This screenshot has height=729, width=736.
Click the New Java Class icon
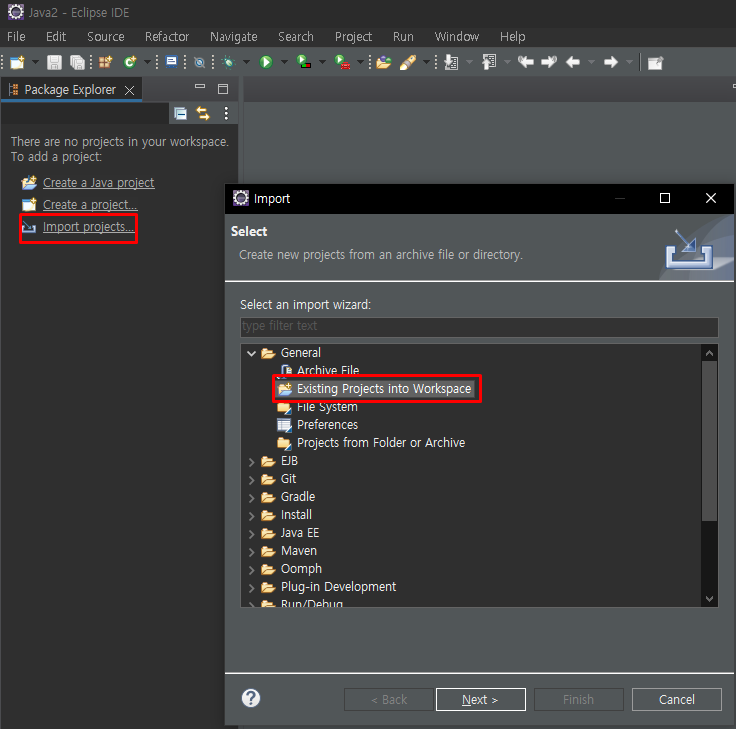pos(130,62)
